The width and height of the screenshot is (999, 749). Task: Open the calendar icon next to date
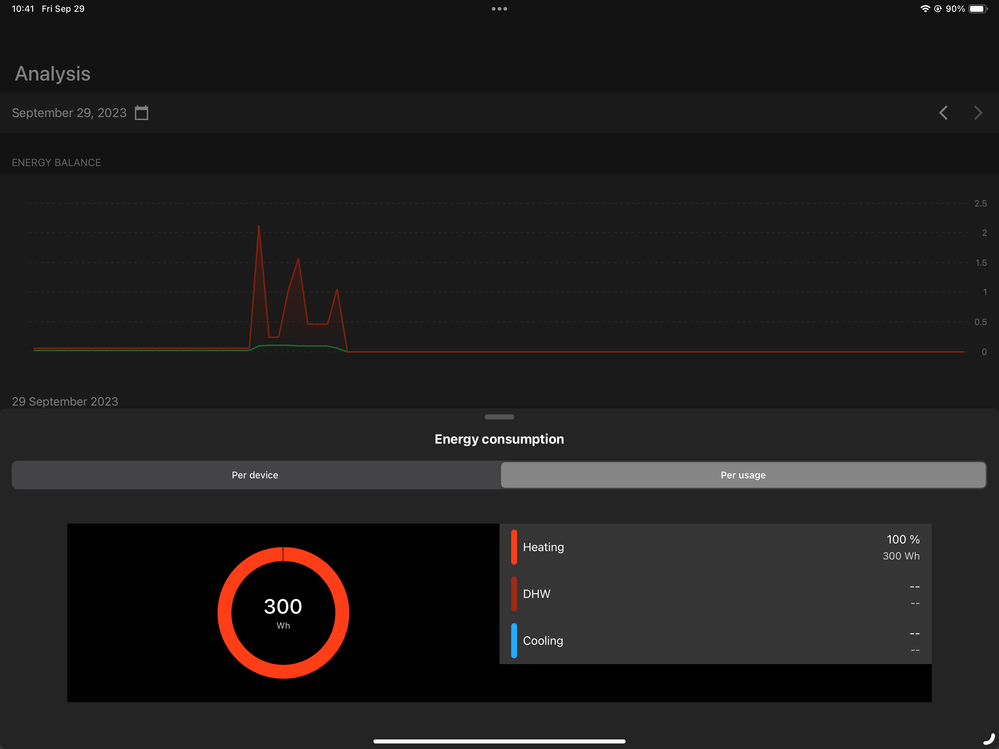tap(142, 113)
